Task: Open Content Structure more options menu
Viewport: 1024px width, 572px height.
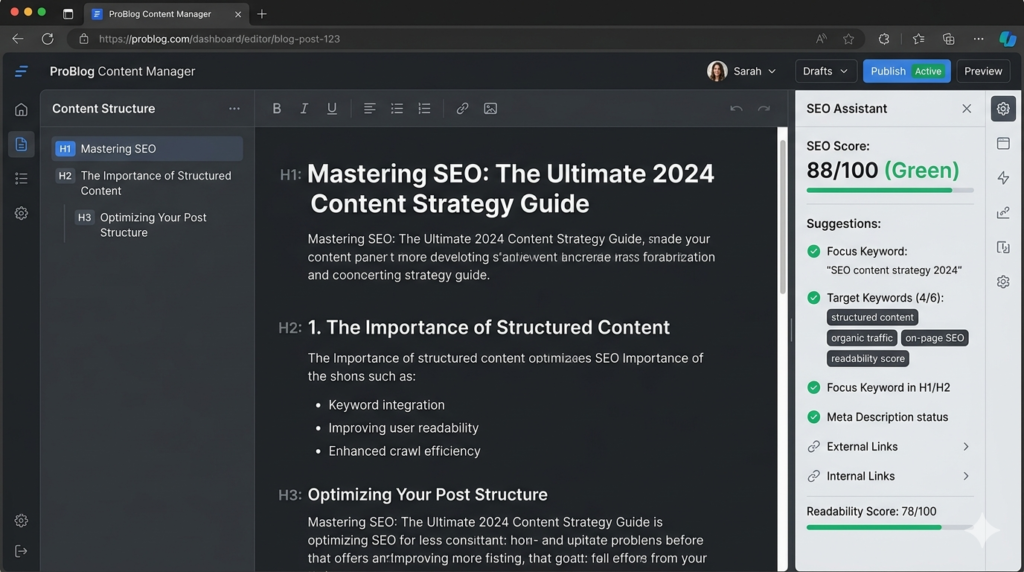Action: pos(234,108)
